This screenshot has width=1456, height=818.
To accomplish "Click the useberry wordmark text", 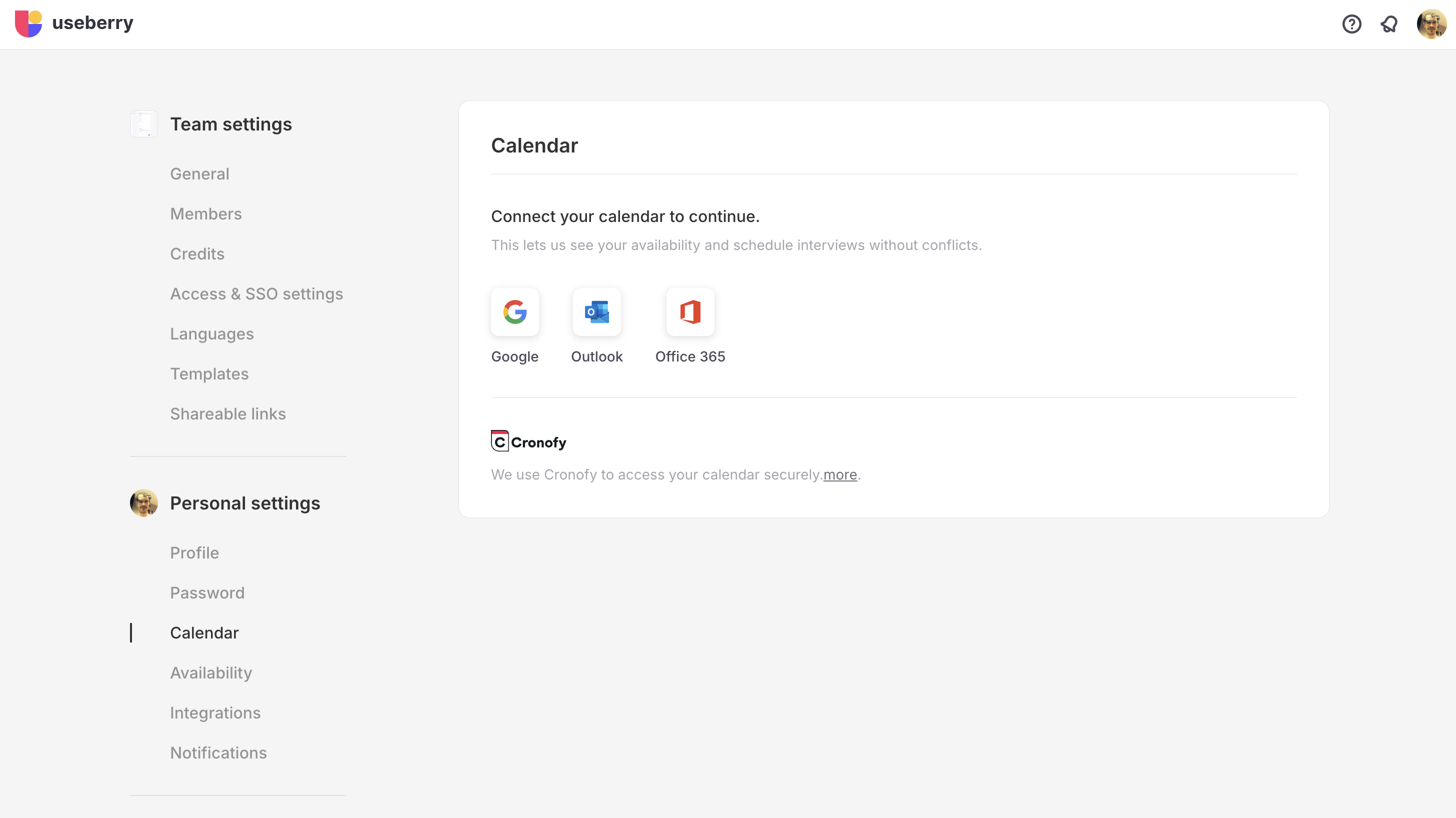I will pyautogui.click(x=92, y=23).
